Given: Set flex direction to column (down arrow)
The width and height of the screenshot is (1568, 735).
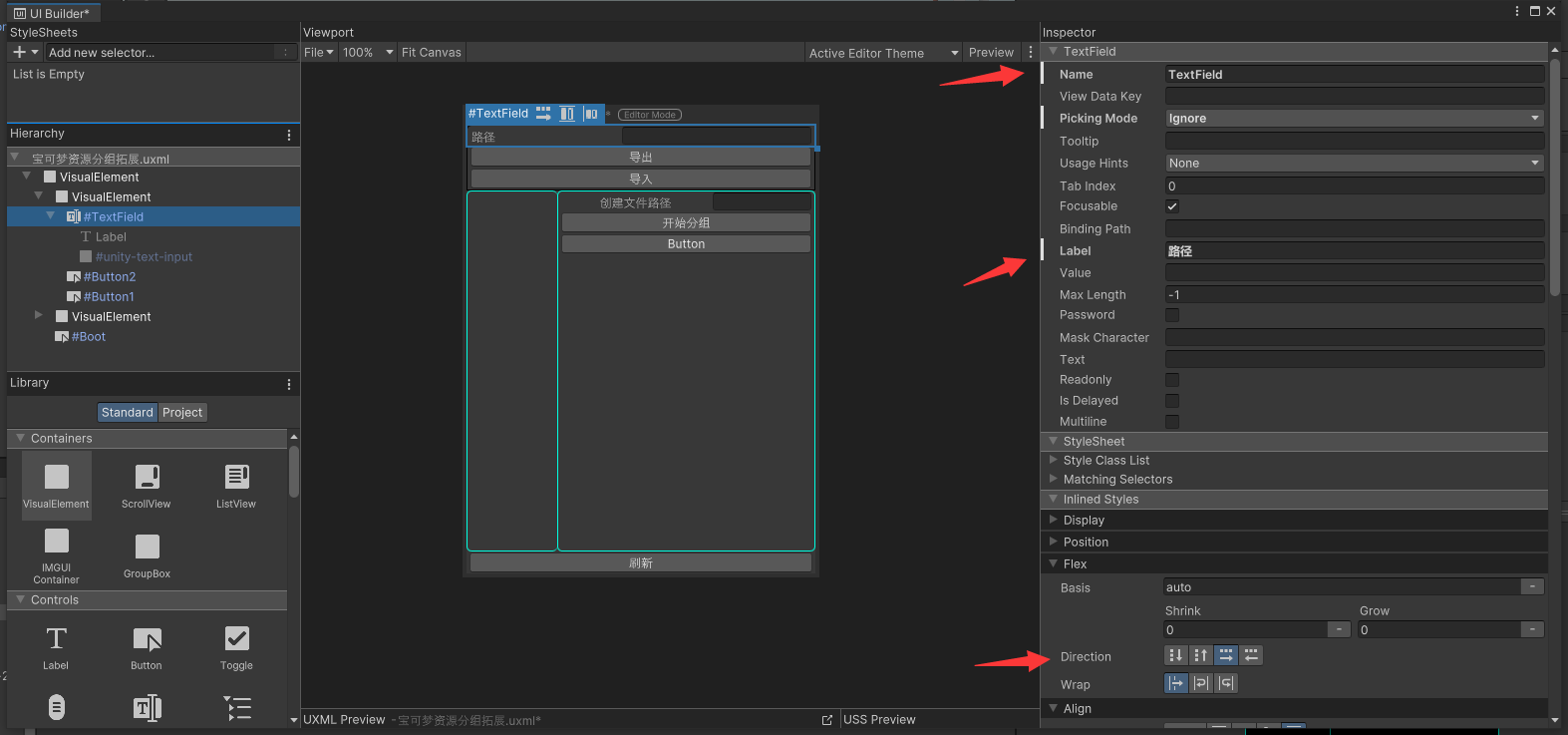Looking at the screenshot, I should click(1176, 655).
